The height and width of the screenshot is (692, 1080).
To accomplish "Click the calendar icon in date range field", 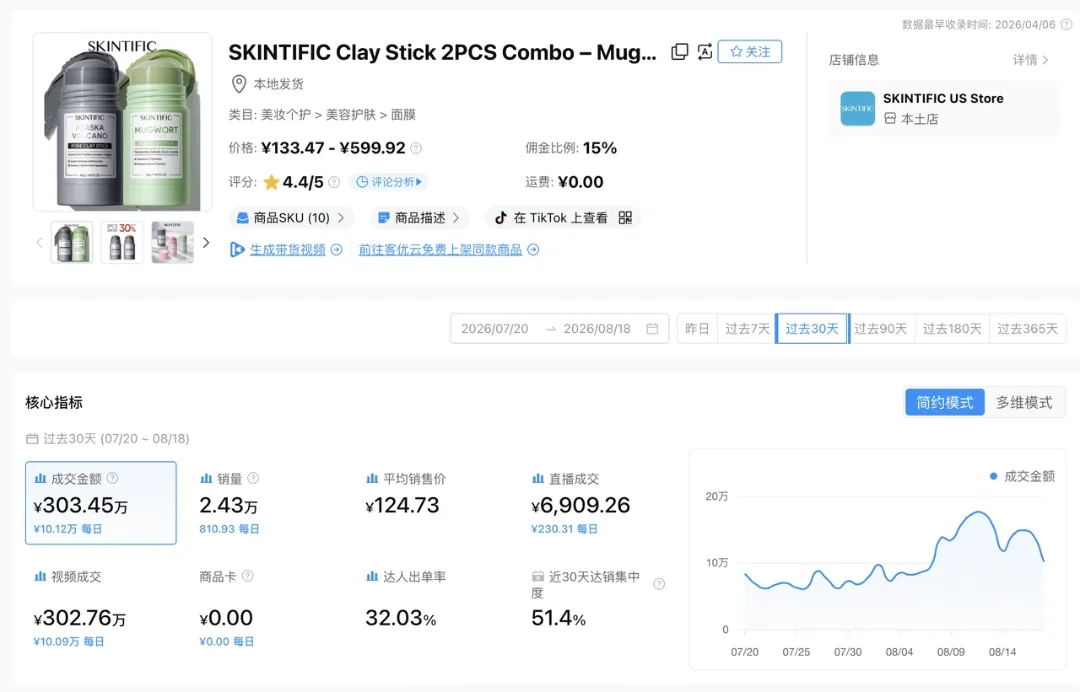I will point(652,328).
